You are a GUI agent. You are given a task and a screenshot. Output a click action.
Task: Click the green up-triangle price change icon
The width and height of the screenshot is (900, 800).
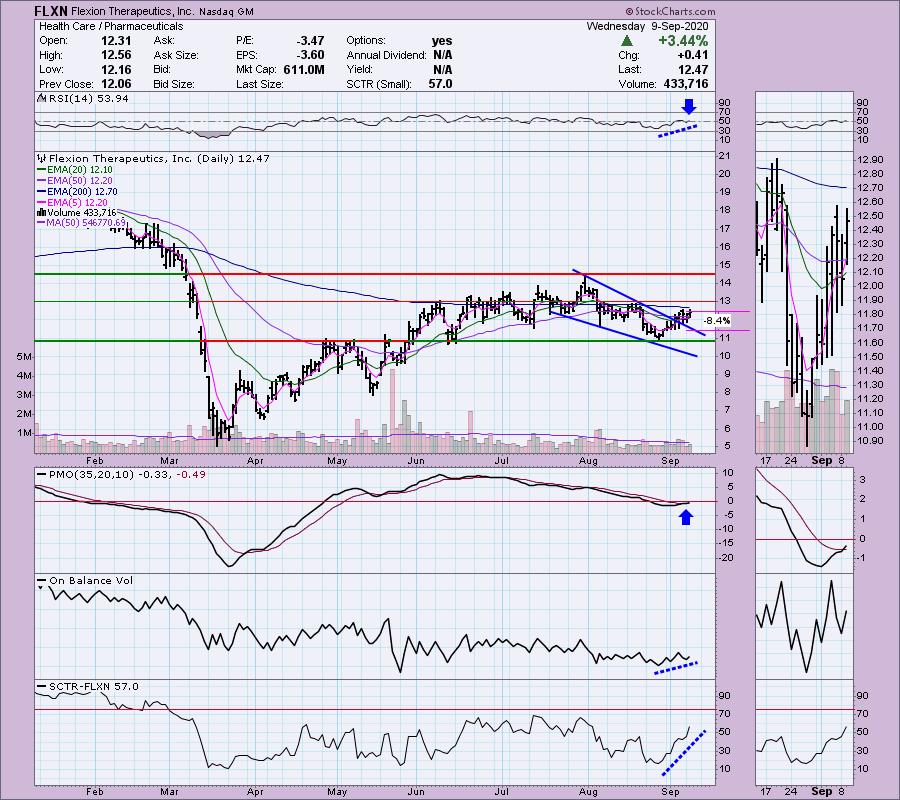pos(627,41)
